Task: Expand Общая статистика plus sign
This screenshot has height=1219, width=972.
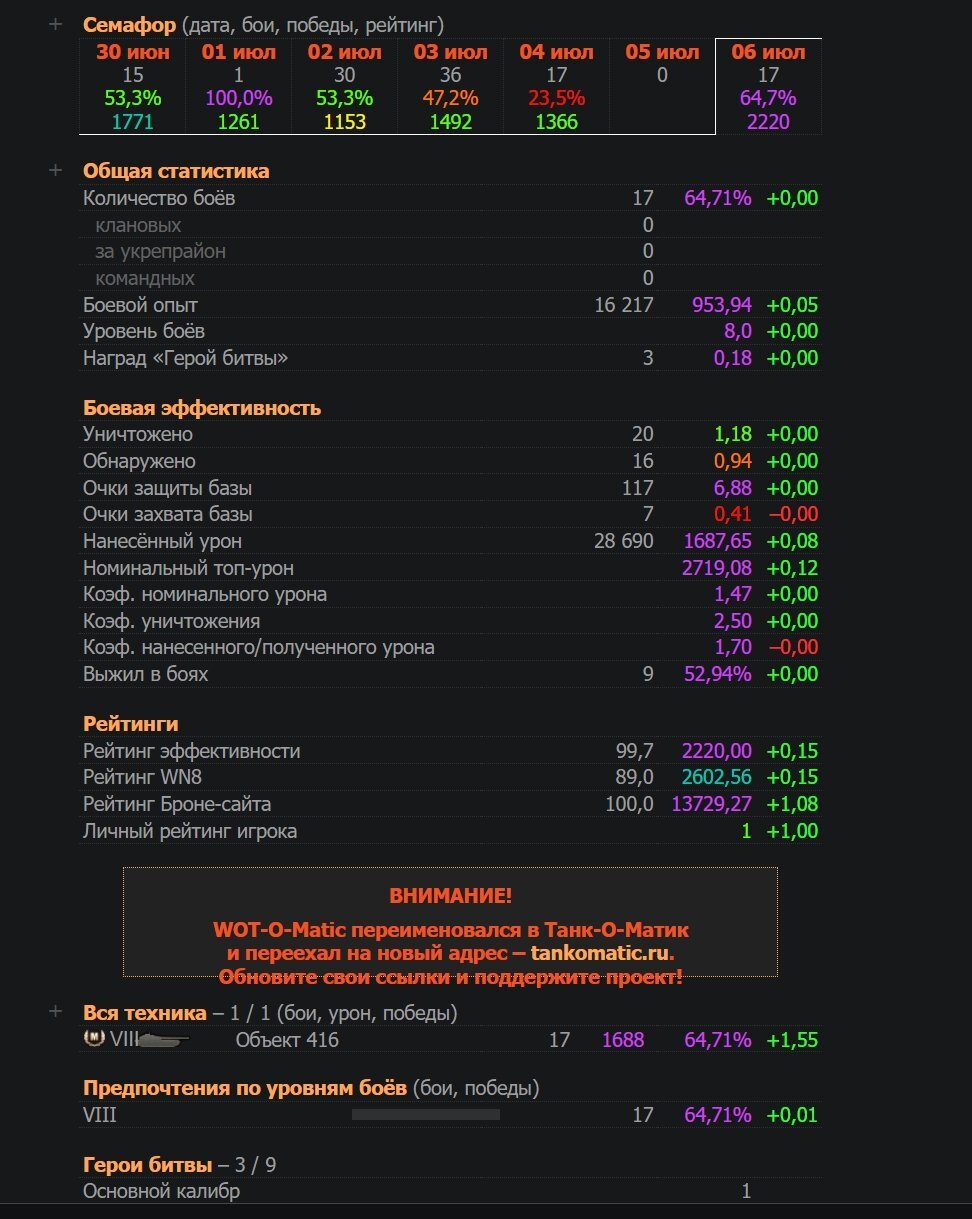Action: [55, 170]
